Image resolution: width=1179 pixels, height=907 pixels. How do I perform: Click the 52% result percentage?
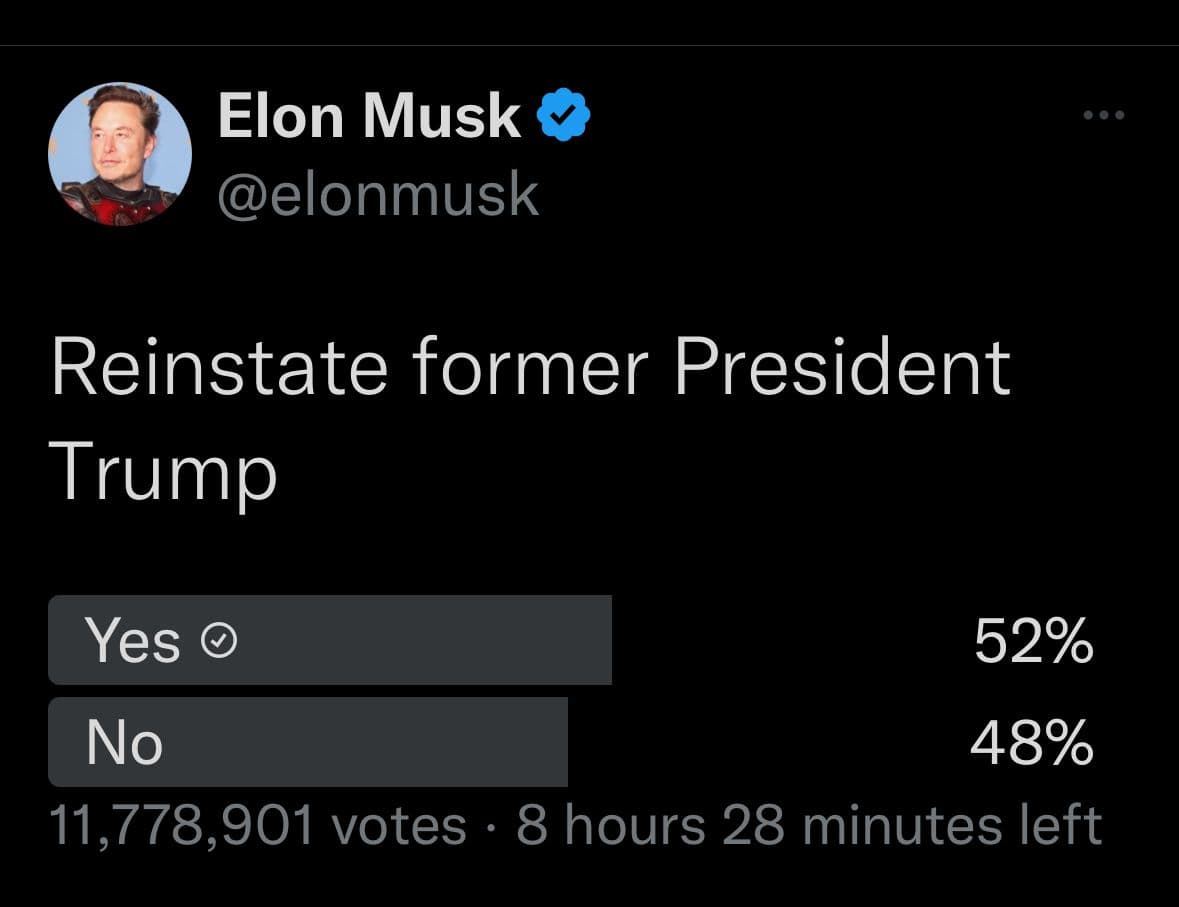1033,641
